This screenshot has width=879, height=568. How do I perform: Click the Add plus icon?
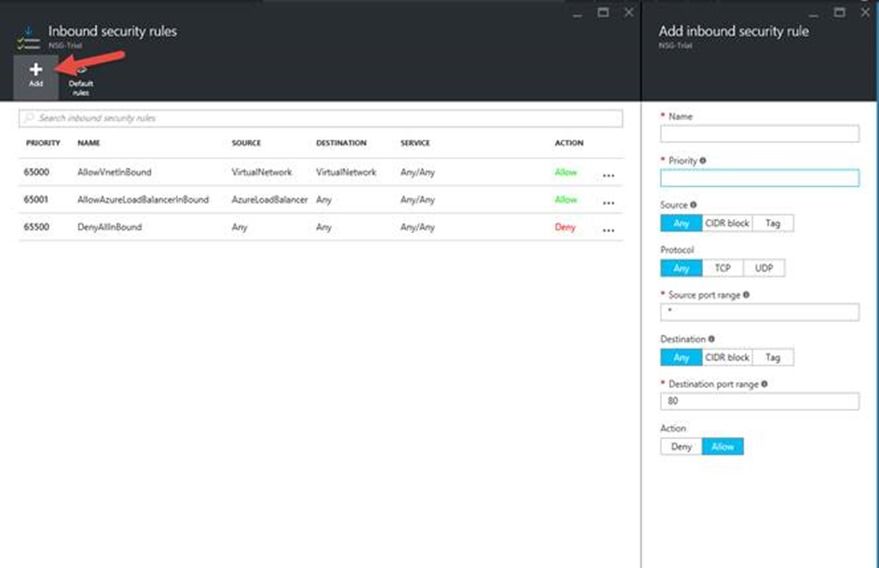[36, 69]
